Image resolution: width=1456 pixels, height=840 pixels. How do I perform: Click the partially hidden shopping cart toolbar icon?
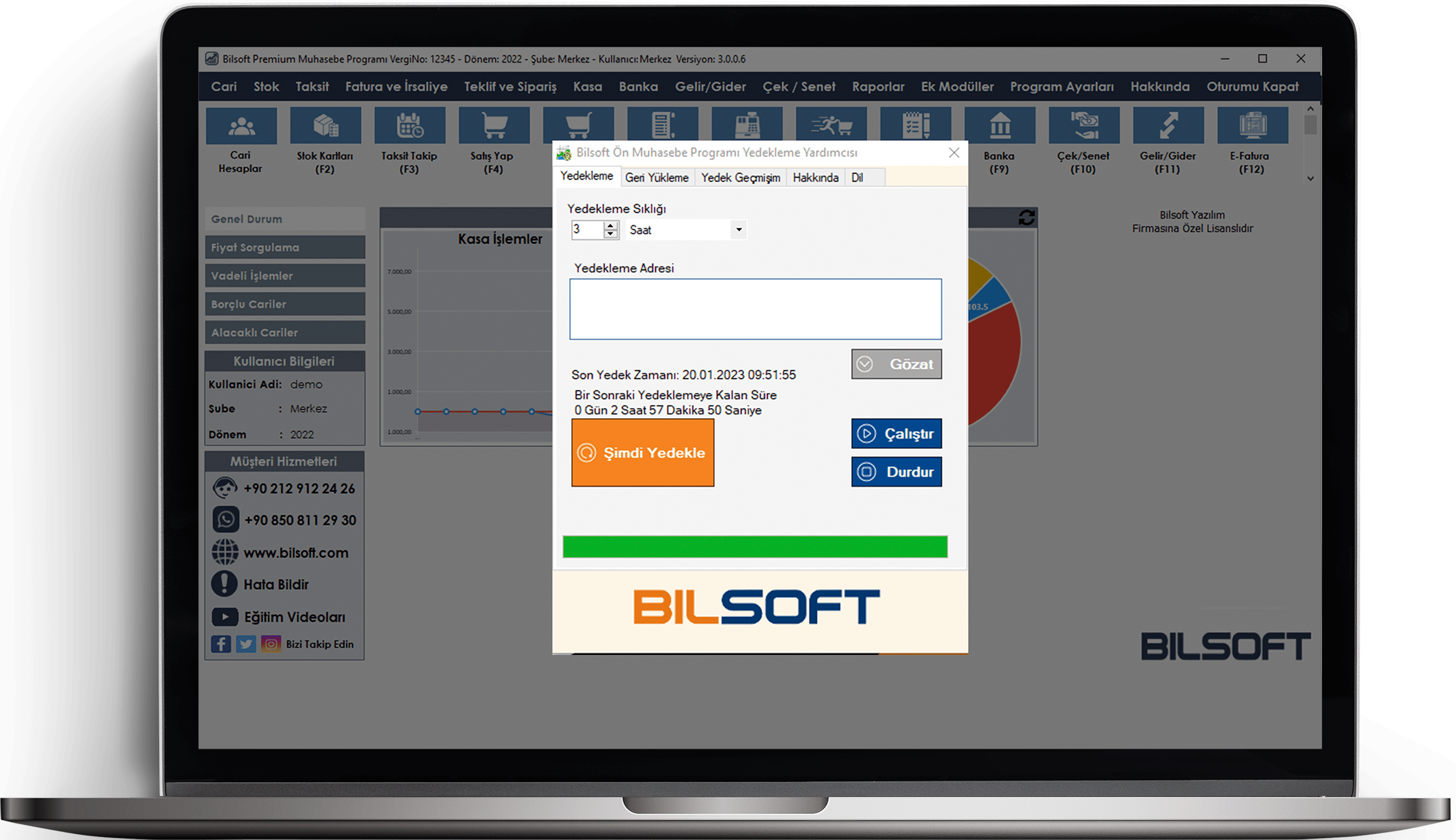(578, 124)
